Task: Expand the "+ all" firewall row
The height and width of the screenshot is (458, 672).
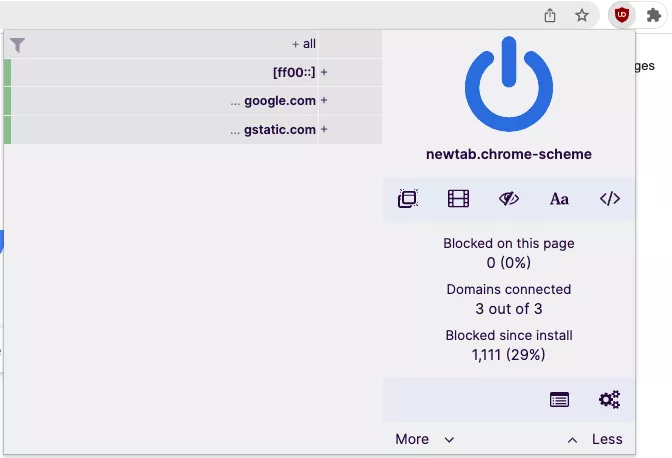Action: (304, 44)
